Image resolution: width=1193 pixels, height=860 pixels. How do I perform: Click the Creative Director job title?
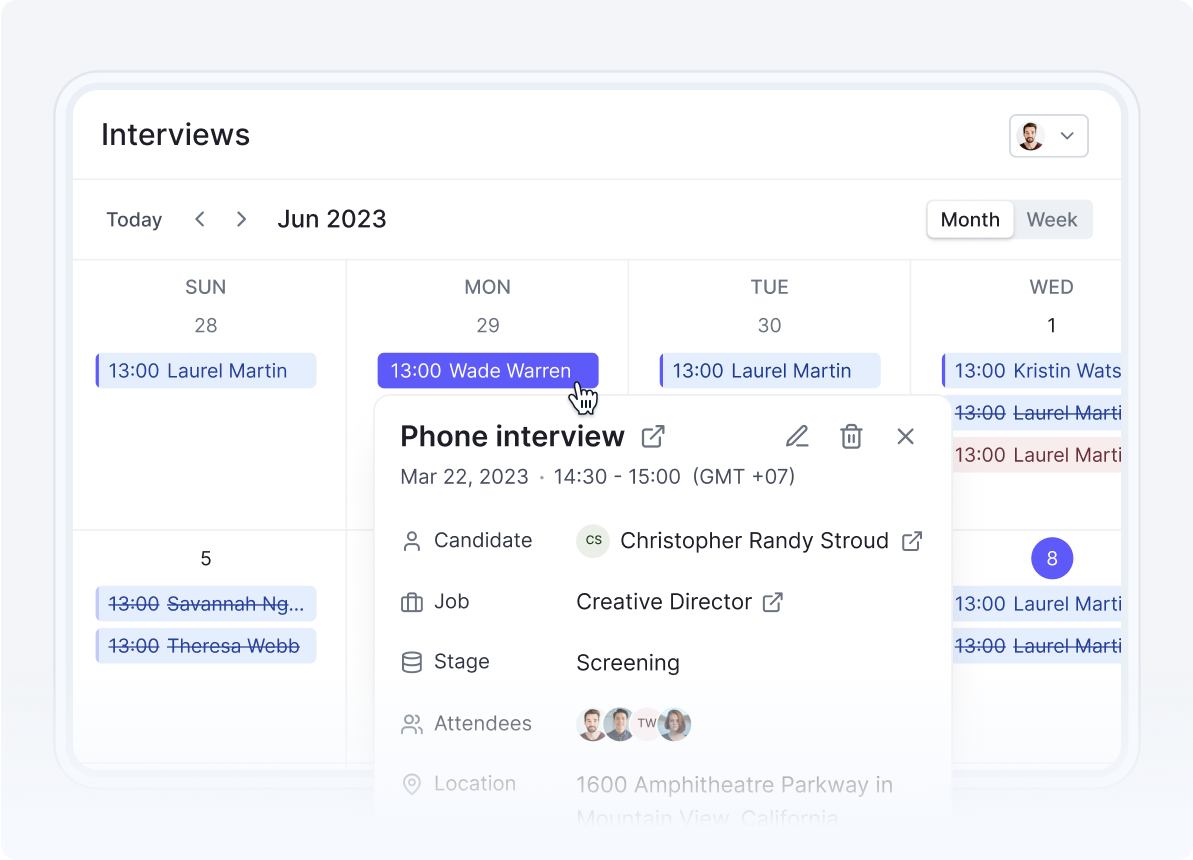click(663, 602)
